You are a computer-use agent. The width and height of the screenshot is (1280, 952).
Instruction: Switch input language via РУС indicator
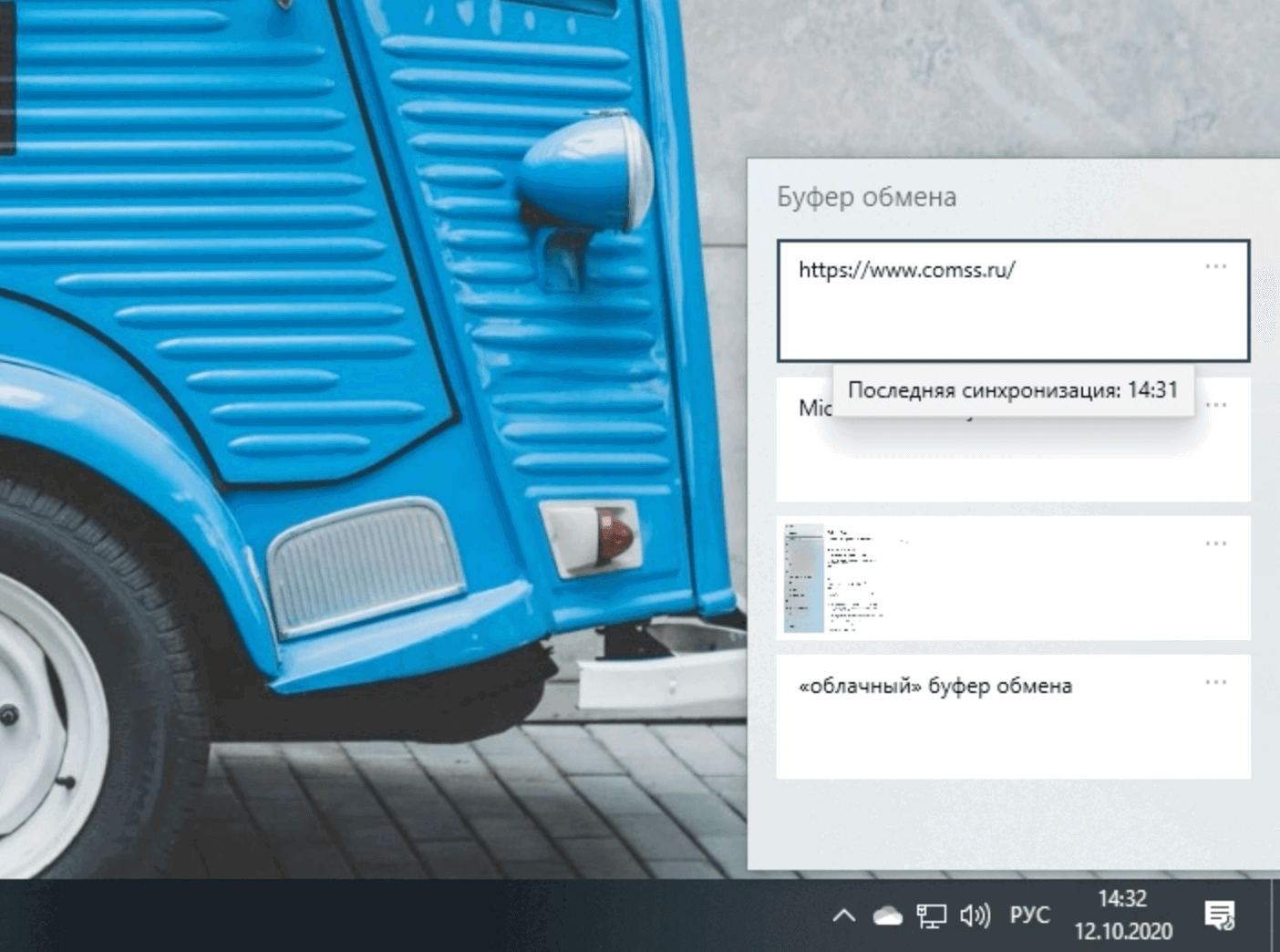click(x=1029, y=915)
